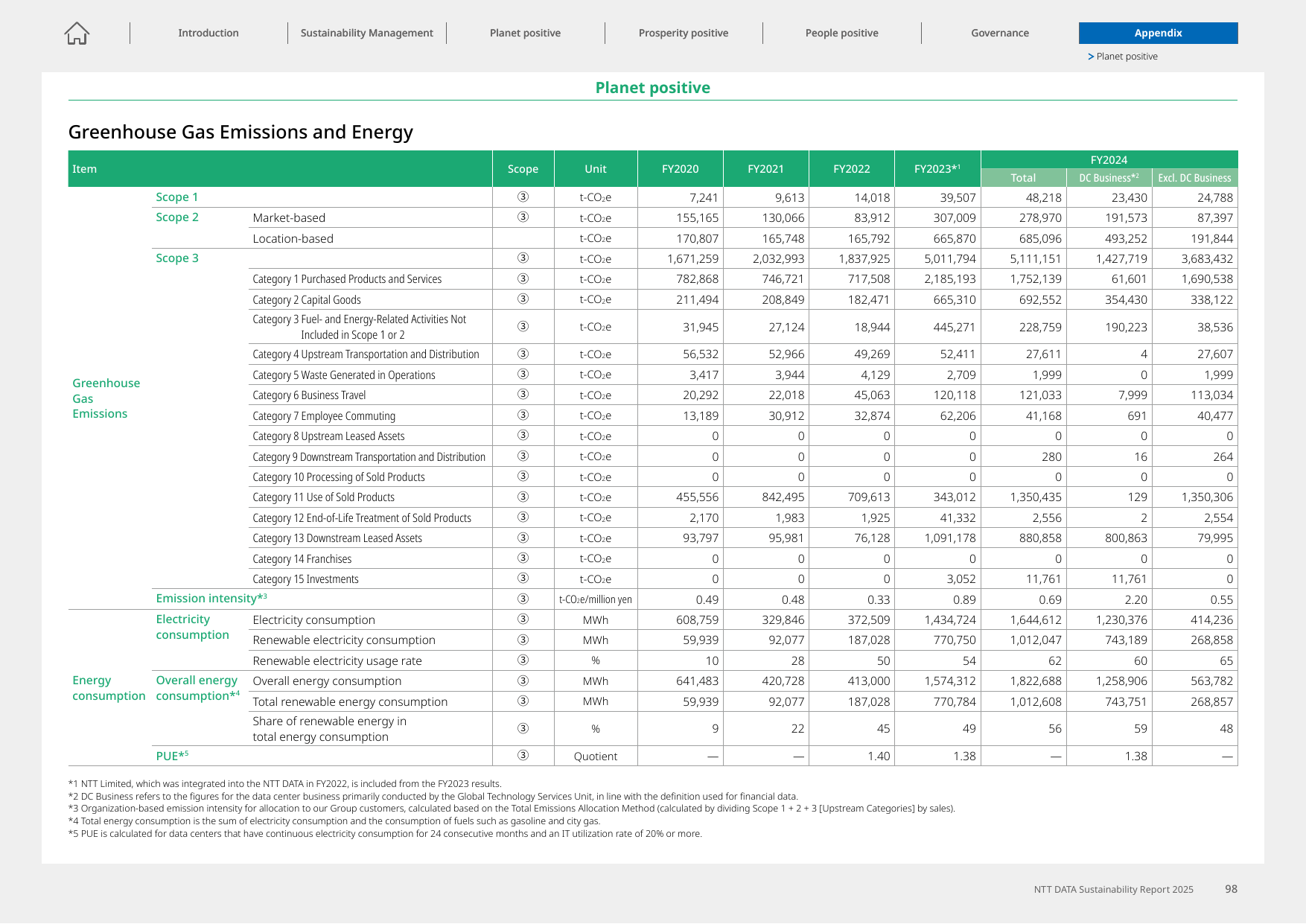The height and width of the screenshot is (924, 1306).
Task: Click the scope icon for Category 6 Business Travel
Action: 523,395
